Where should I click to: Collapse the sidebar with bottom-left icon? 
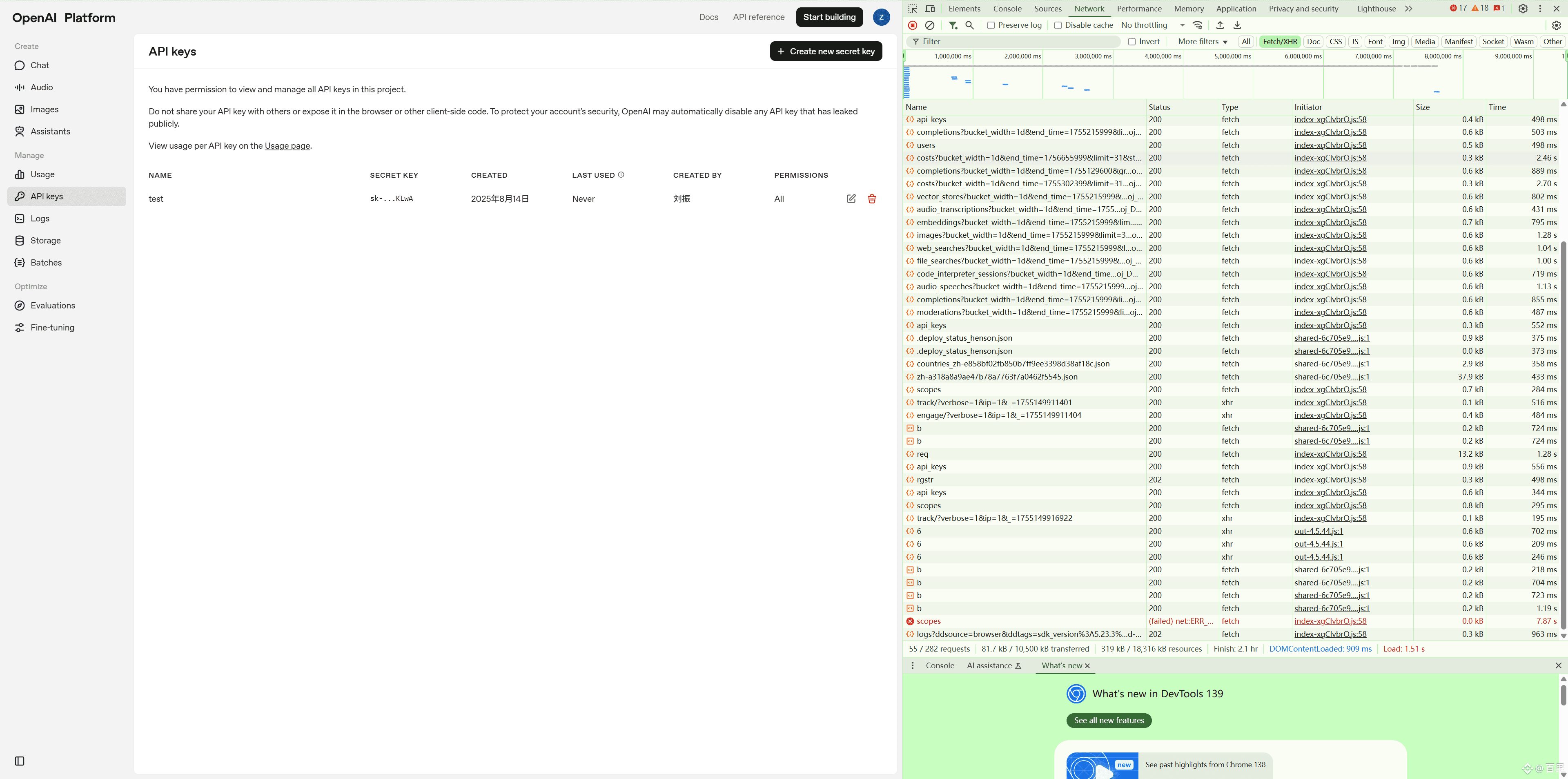coord(20,761)
